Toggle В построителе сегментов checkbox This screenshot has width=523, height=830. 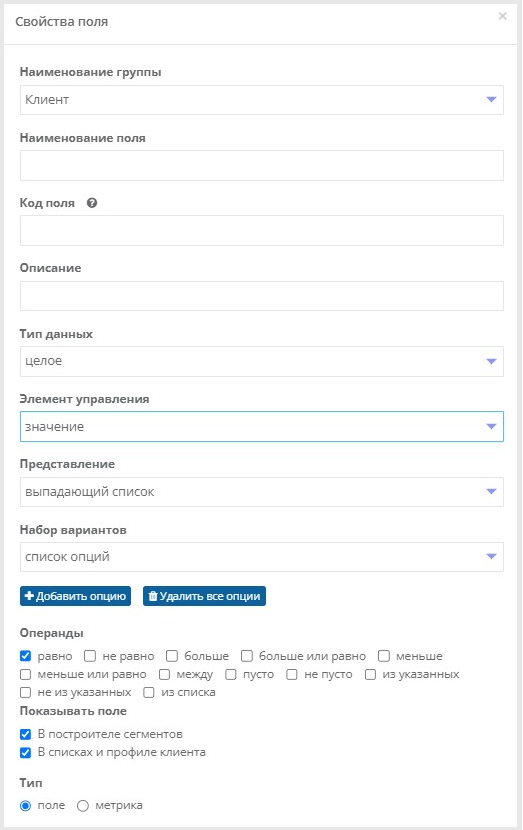click(x=25, y=734)
